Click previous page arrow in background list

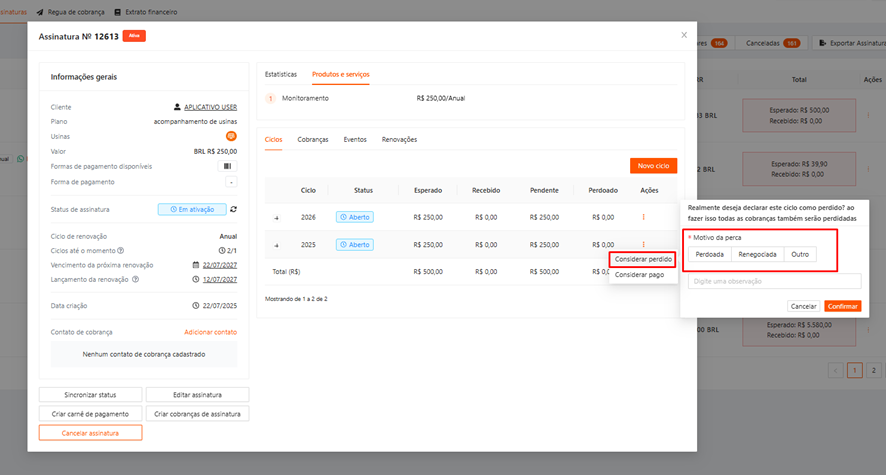(x=836, y=371)
